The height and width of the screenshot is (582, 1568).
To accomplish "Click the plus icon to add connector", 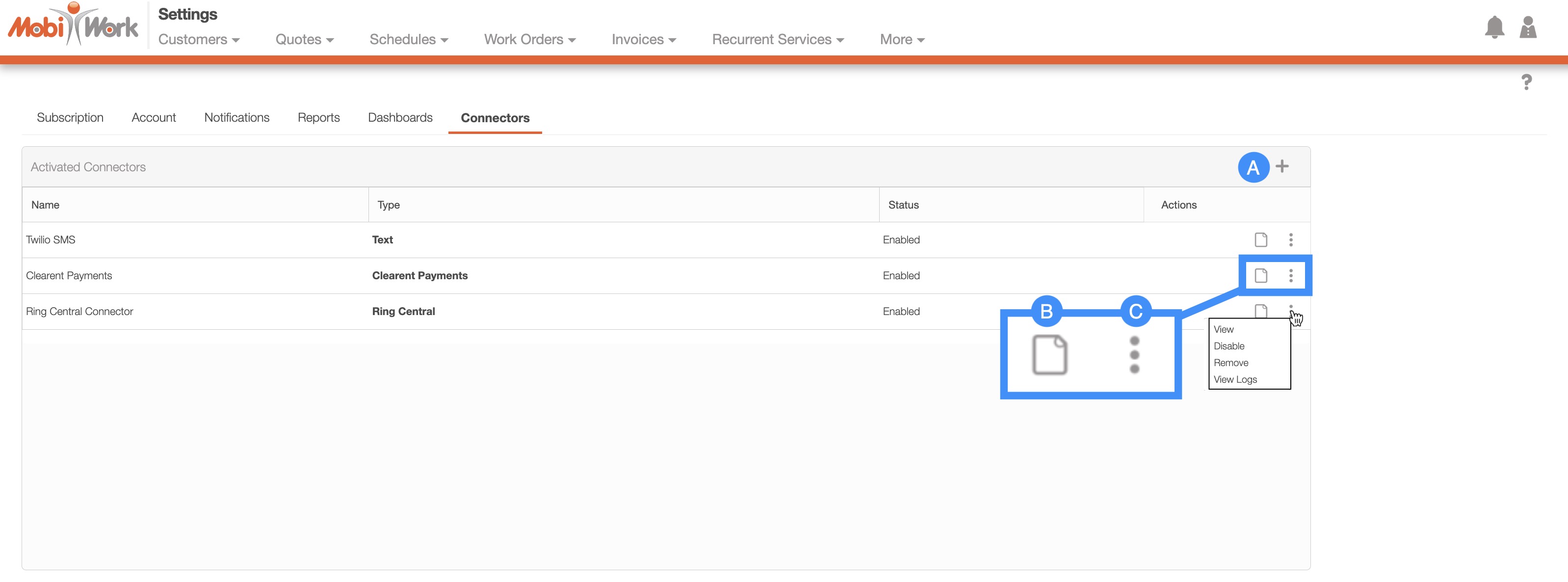I will point(1282,166).
